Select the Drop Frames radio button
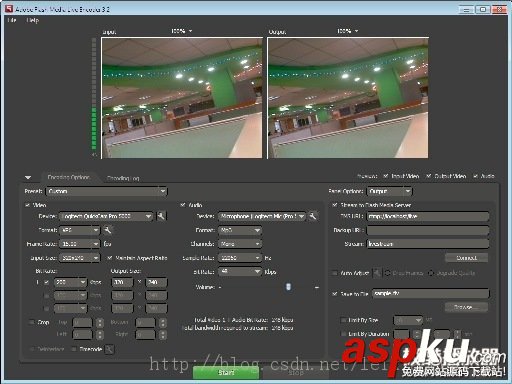This screenshot has height=384, width=512. [x=388, y=273]
